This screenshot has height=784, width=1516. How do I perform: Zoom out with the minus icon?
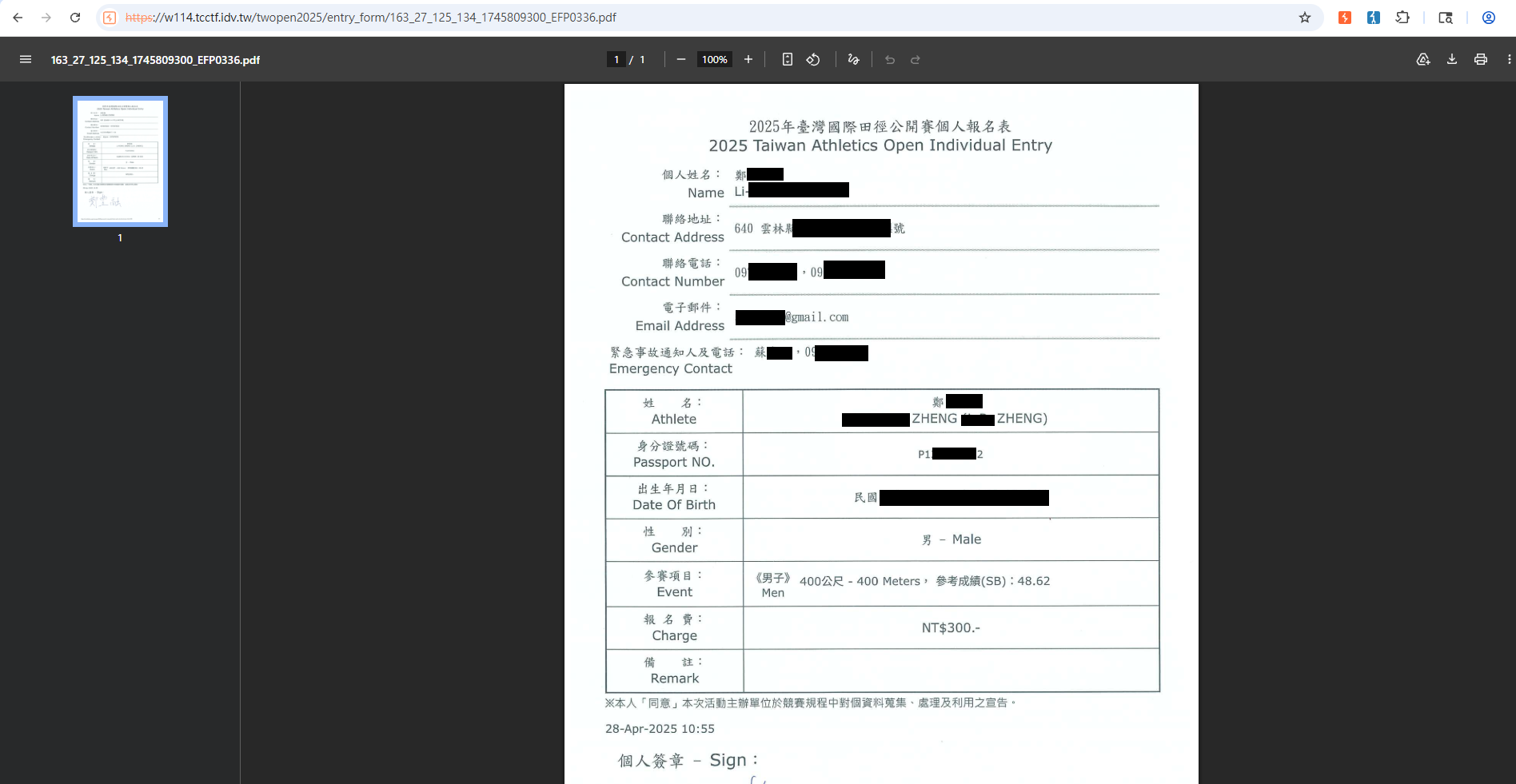click(x=681, y=59)
